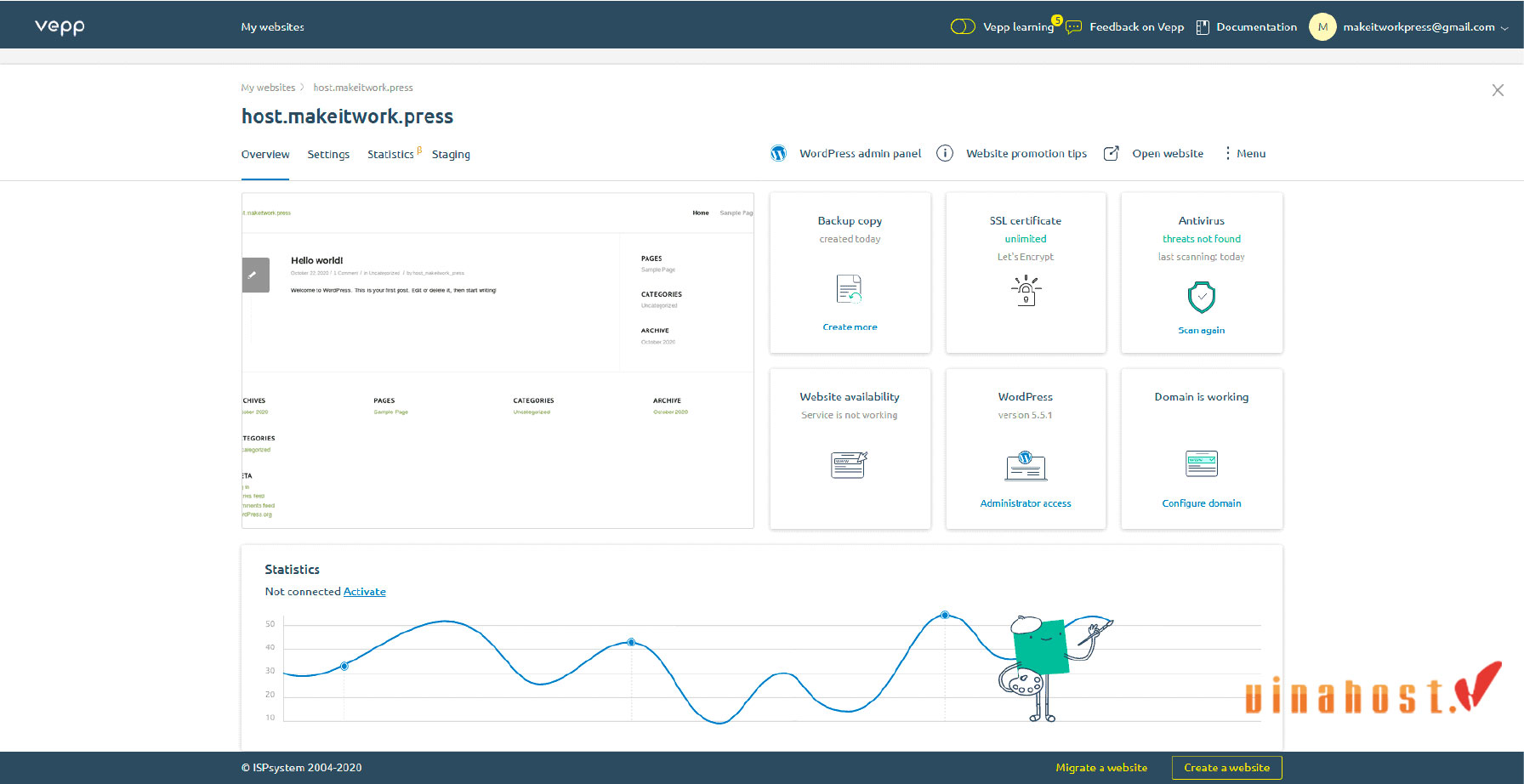1524x784 pixels.
Task: Activate statistics connection
Action: click(364, 591)
